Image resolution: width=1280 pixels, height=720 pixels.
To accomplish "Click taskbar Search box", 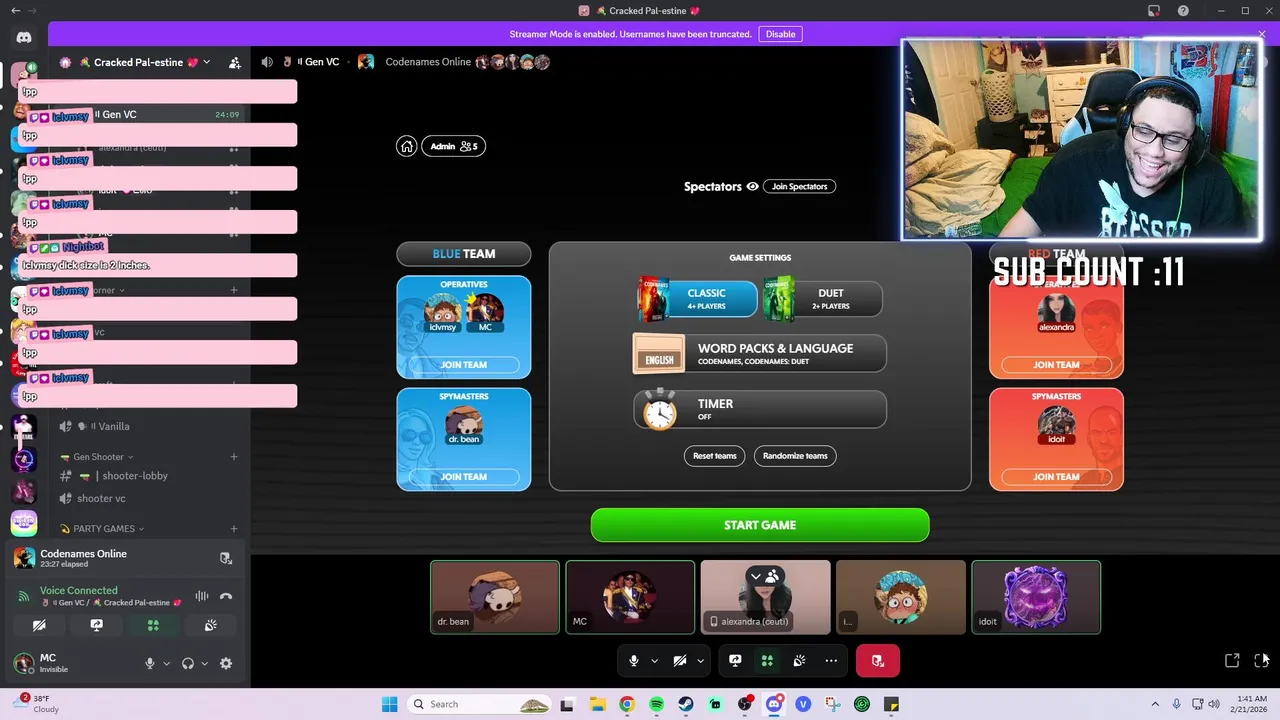I will tap(480, 704).
